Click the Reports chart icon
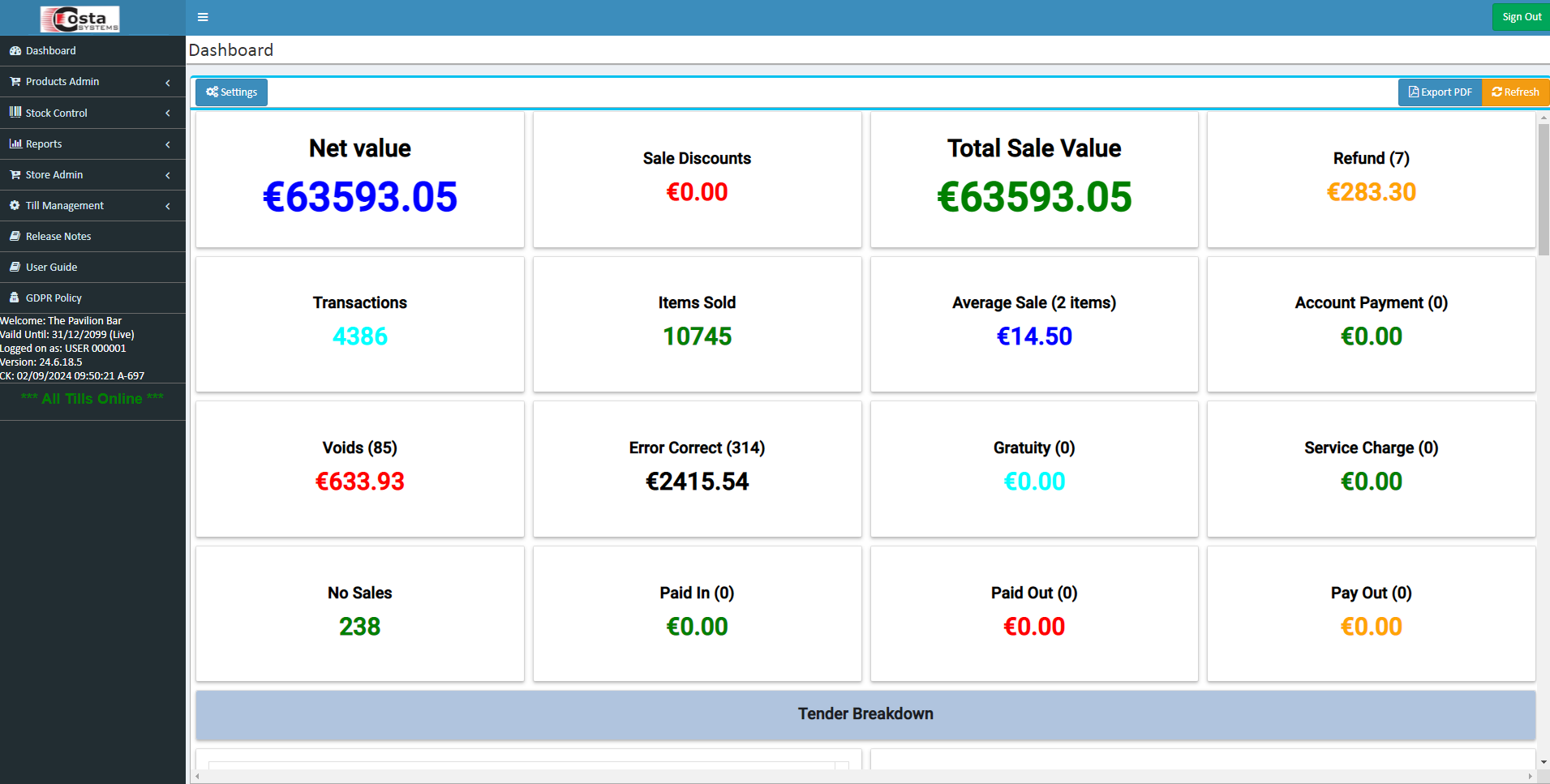 click(15, 144)
